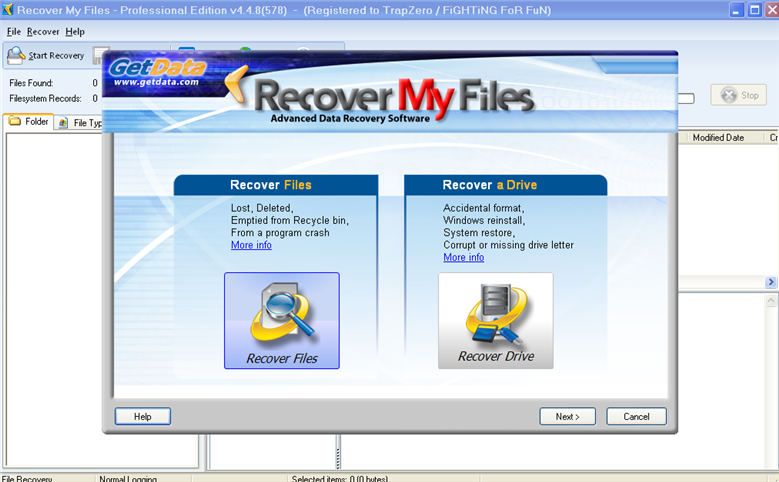
Task: Click the Filesystem Records label
Action: coord(45,98)
